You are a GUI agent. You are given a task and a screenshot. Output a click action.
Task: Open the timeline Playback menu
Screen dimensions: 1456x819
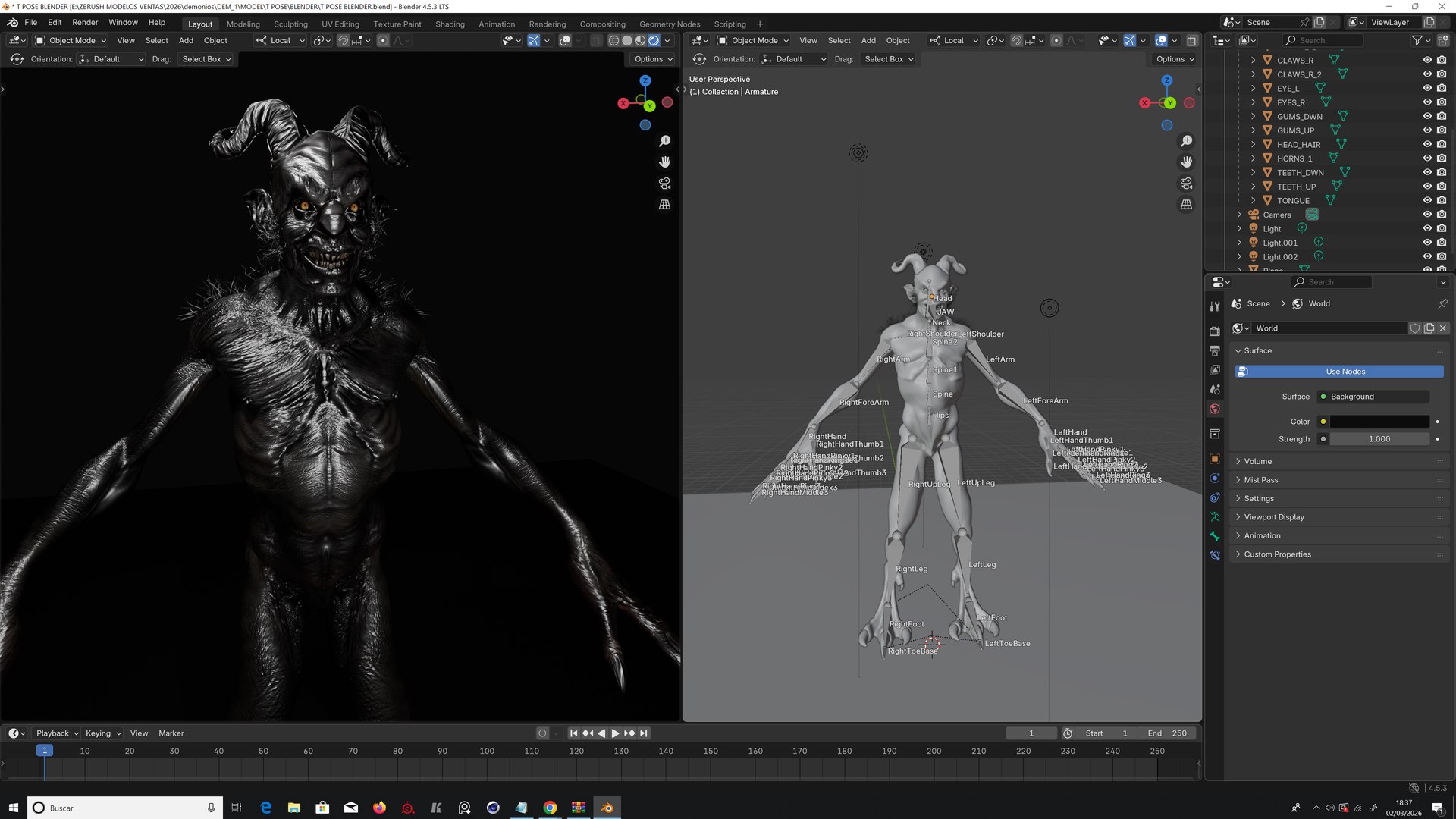coord(57,733)
